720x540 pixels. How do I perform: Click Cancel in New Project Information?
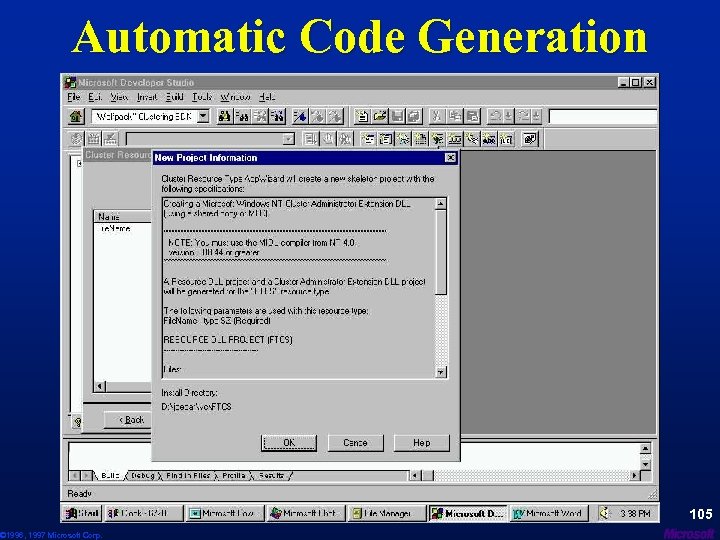tap(355, 443)
